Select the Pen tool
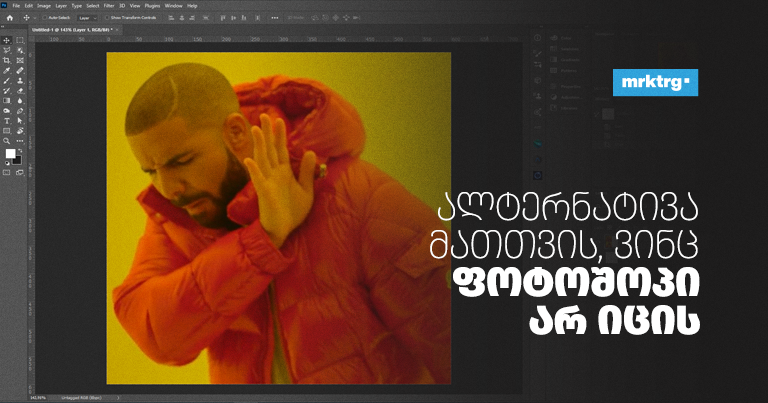The height and width of the screenshot is (403, 768). click(x=20, y=111)
